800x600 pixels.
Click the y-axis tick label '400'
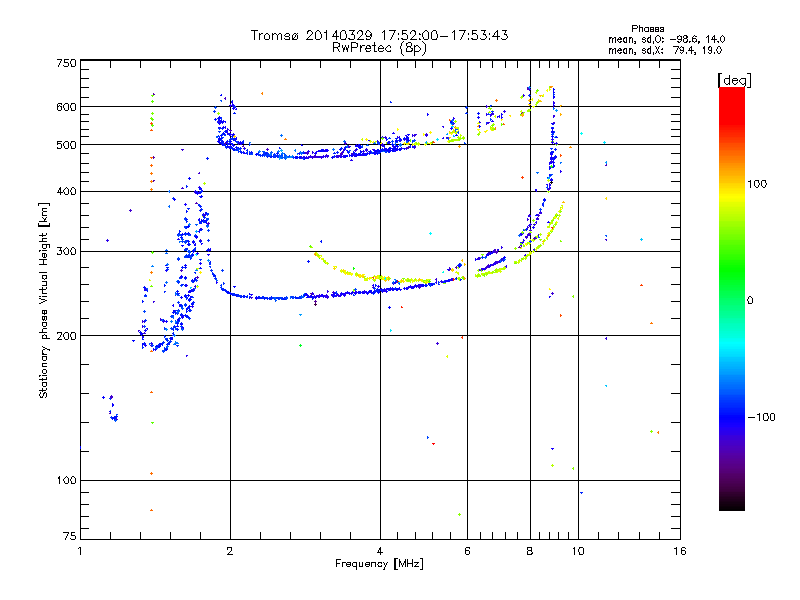coord(66,191)
